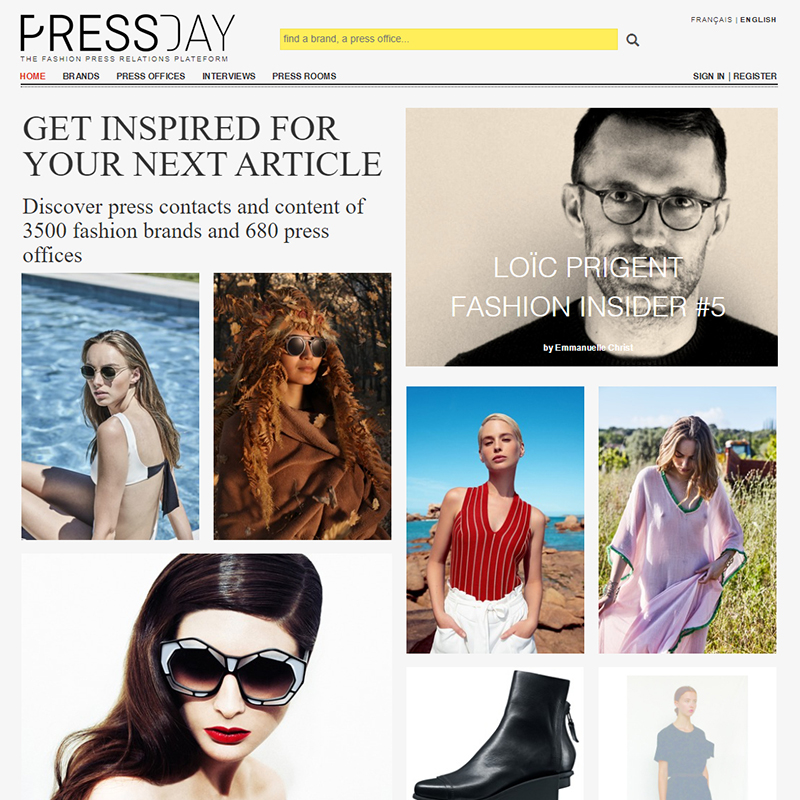Click the PRESSDAY logo
Image resolution: width=800 pixels, height=800 pixels.
(x=128, y=38)
